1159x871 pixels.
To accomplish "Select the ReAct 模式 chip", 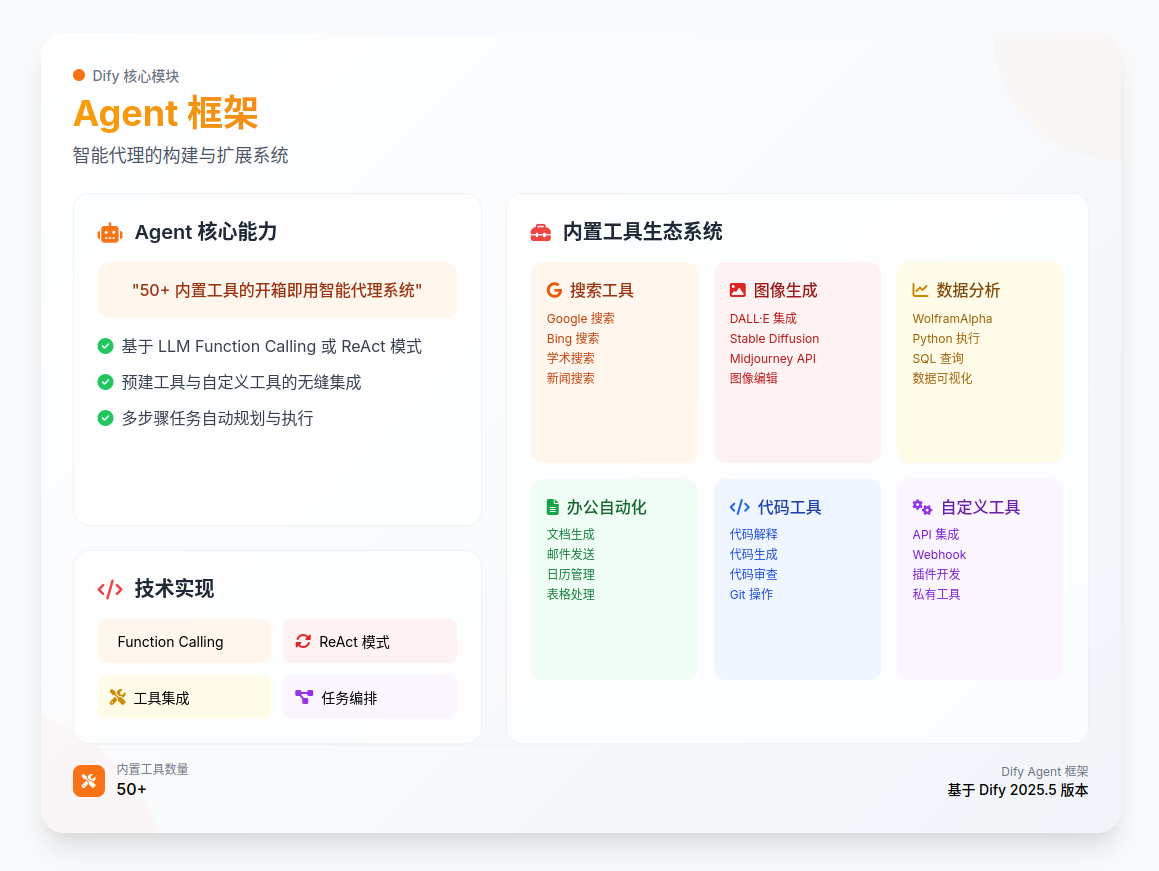I will pyautogui.click(x=370, y=641).
